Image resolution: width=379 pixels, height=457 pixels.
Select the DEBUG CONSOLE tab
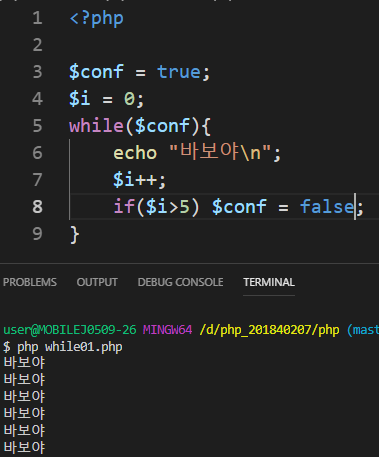point(180,282)
